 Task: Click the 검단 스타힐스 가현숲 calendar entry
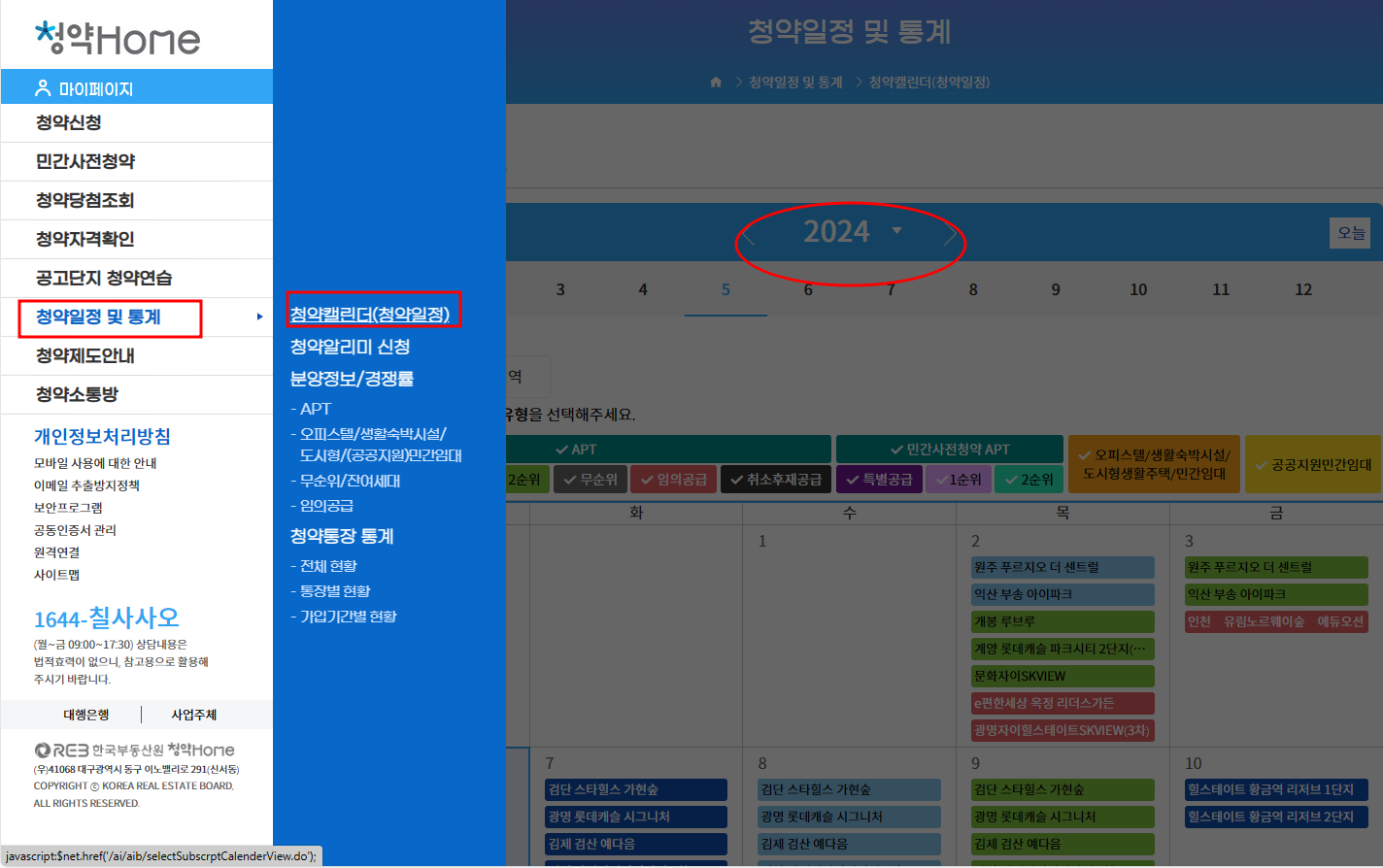coord(636,789)
